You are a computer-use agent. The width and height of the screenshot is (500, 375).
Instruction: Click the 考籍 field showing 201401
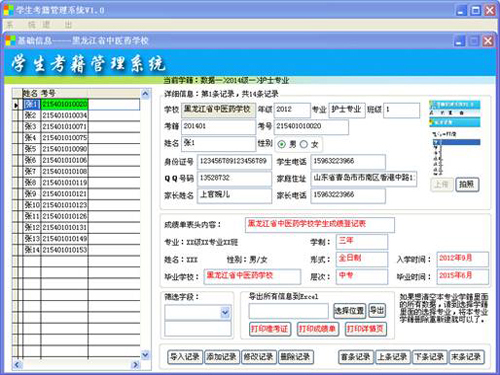[x=218, y=127]
